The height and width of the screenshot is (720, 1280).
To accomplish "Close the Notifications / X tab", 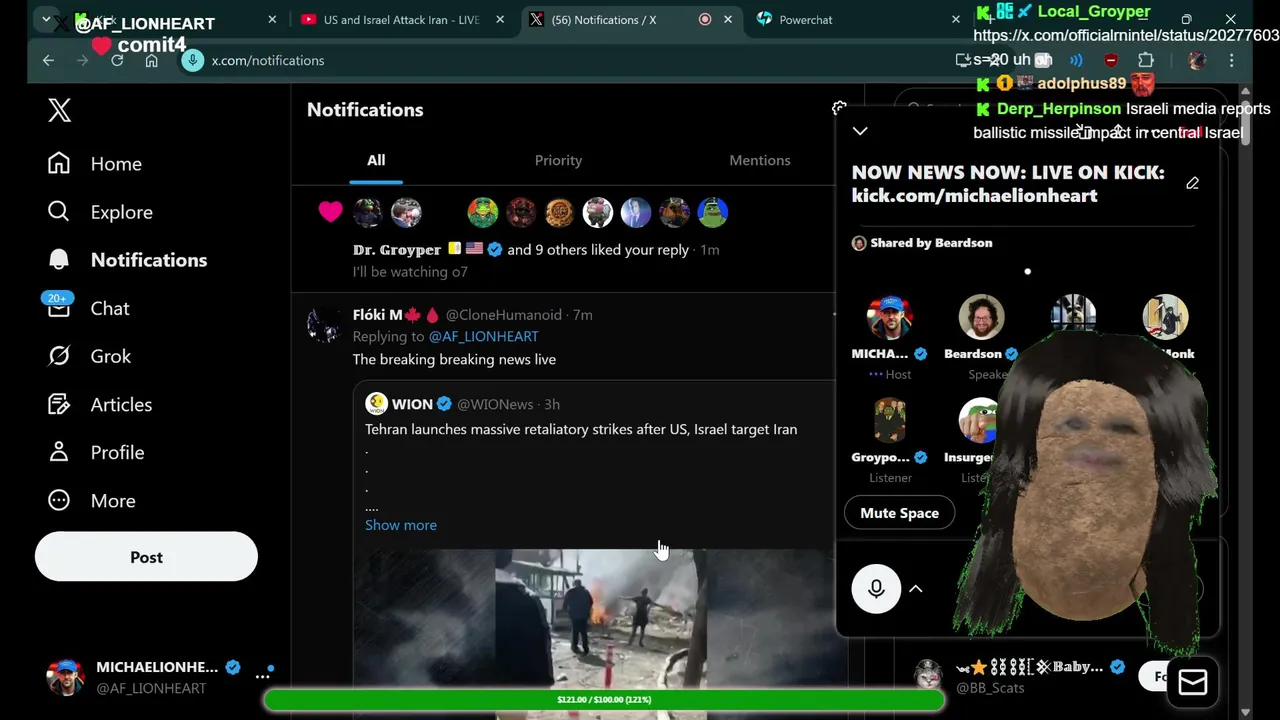I will (x=728, y=19).
